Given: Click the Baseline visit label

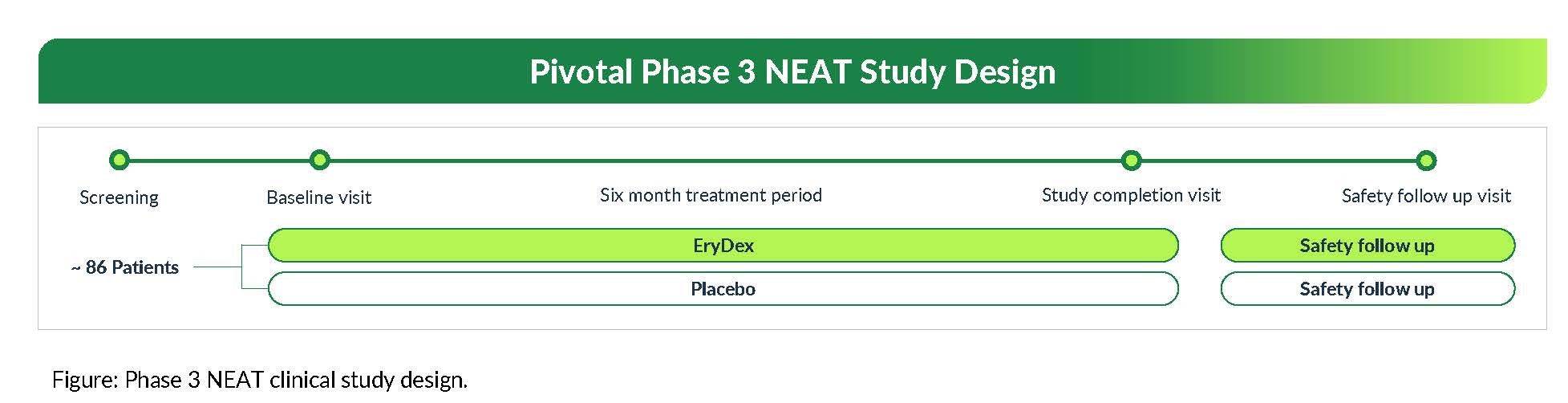Looking at the screenshot, I should click(x=318, y=197).
